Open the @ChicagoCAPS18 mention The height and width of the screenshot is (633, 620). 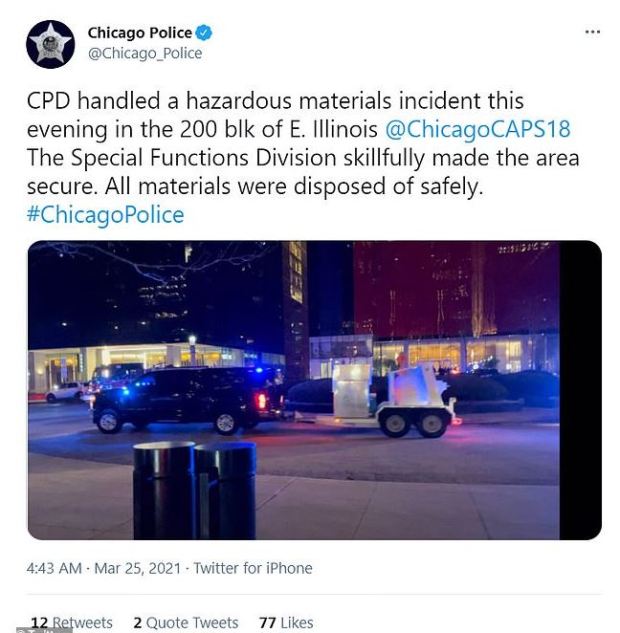coord(478,129)
